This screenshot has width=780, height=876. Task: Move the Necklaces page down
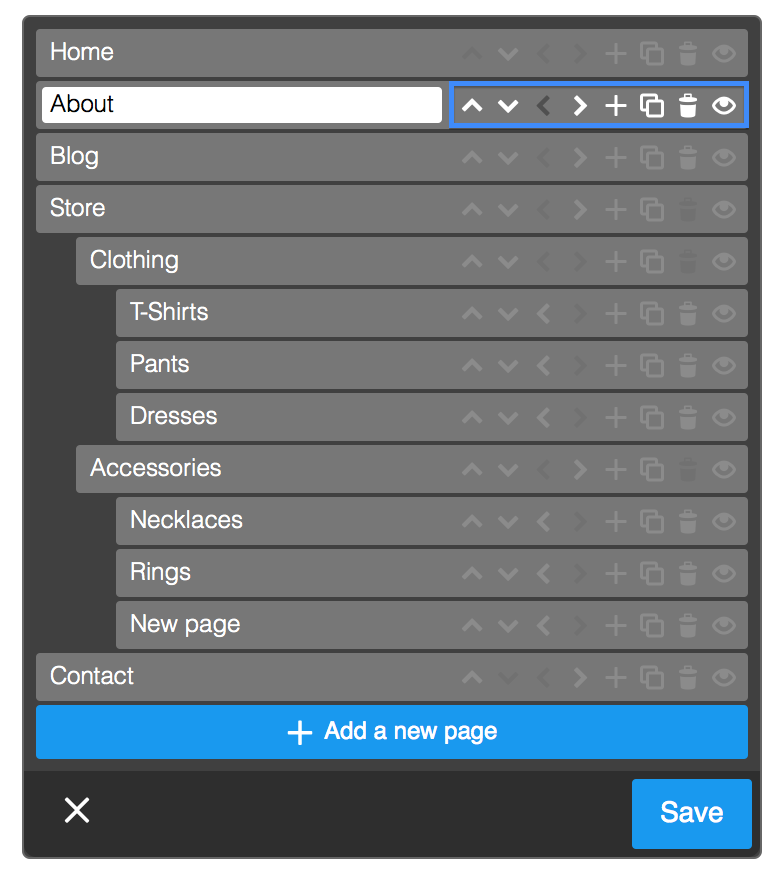508,522
